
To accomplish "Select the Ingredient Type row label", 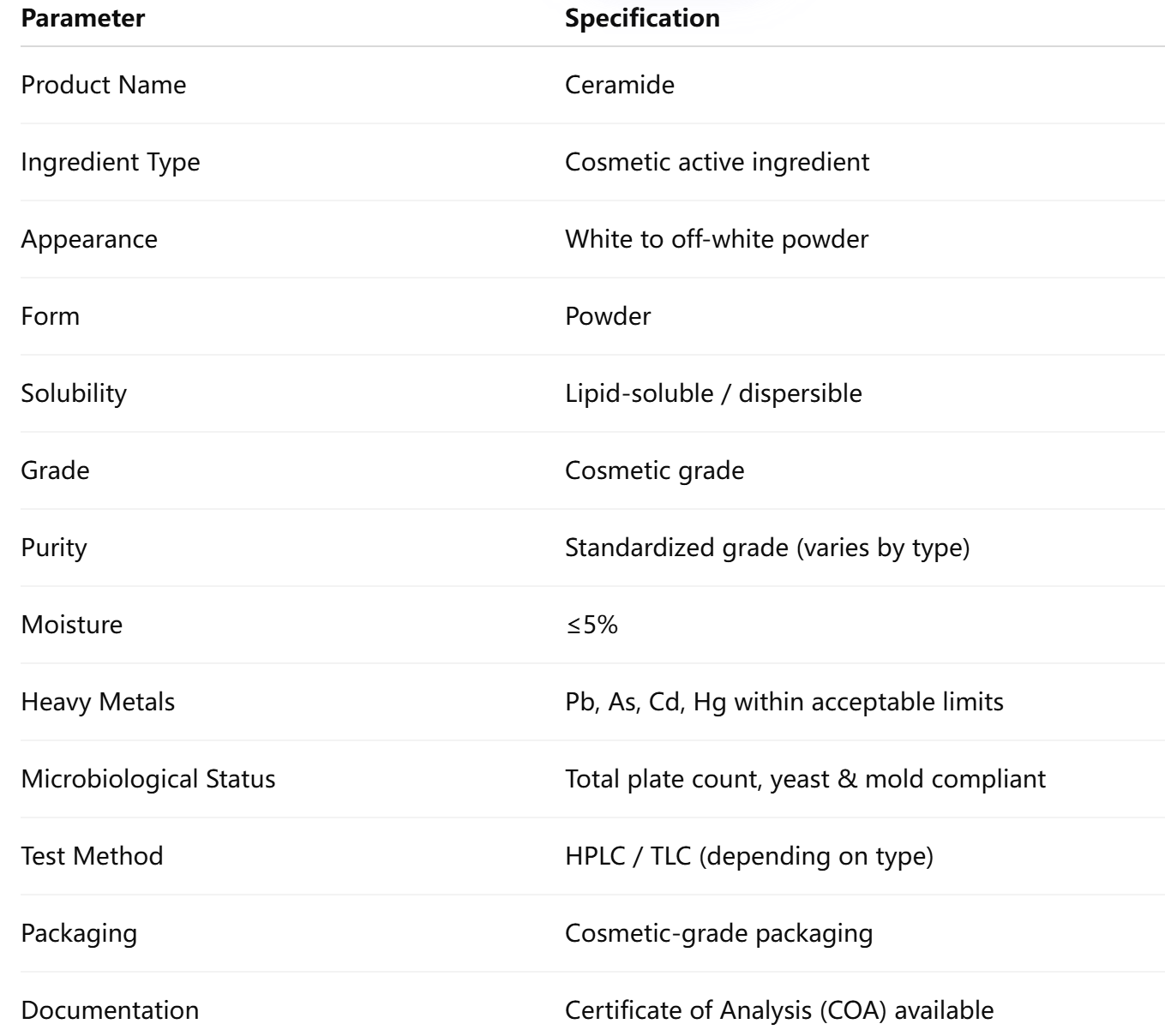I will (x=111, y=162).
